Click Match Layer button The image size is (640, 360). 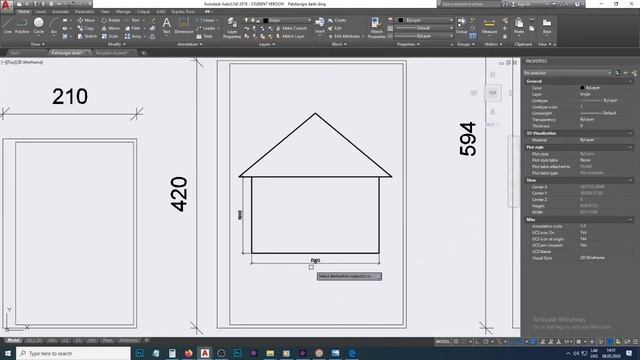(x=290, y=36)
